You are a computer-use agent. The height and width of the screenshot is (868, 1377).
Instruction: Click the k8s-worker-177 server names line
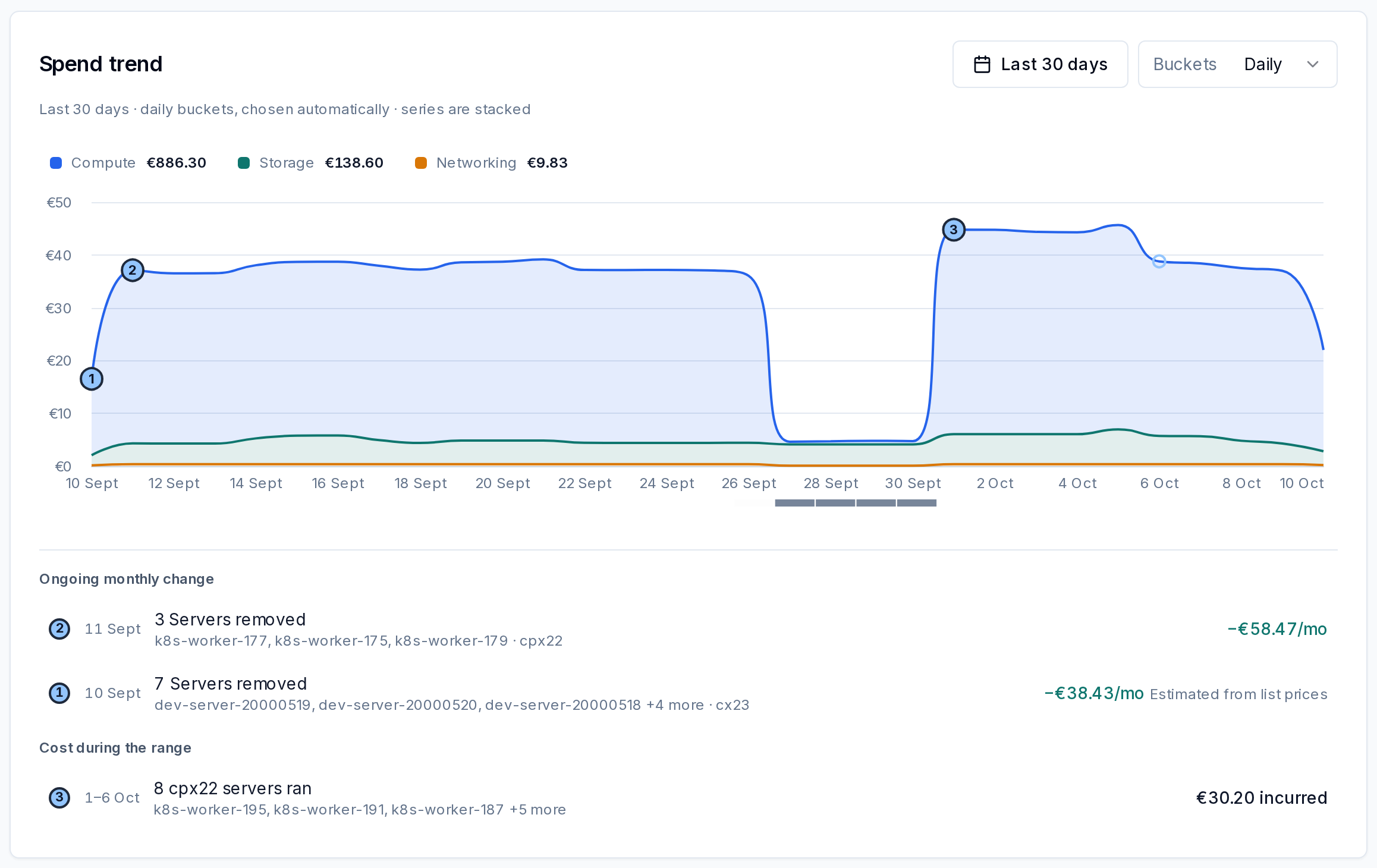click(359, 641)
